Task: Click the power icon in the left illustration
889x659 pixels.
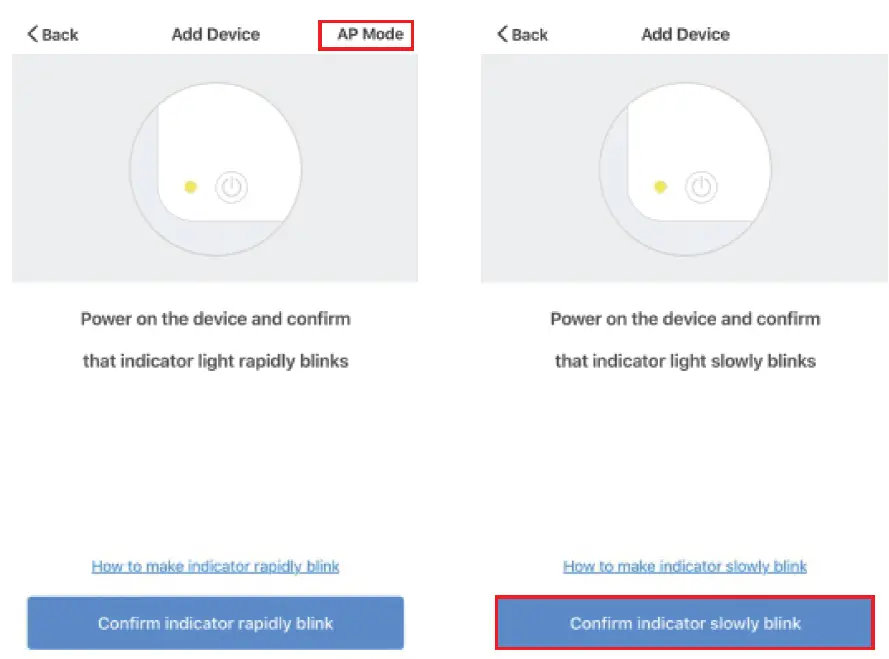Action: click(x=231, y=187)
